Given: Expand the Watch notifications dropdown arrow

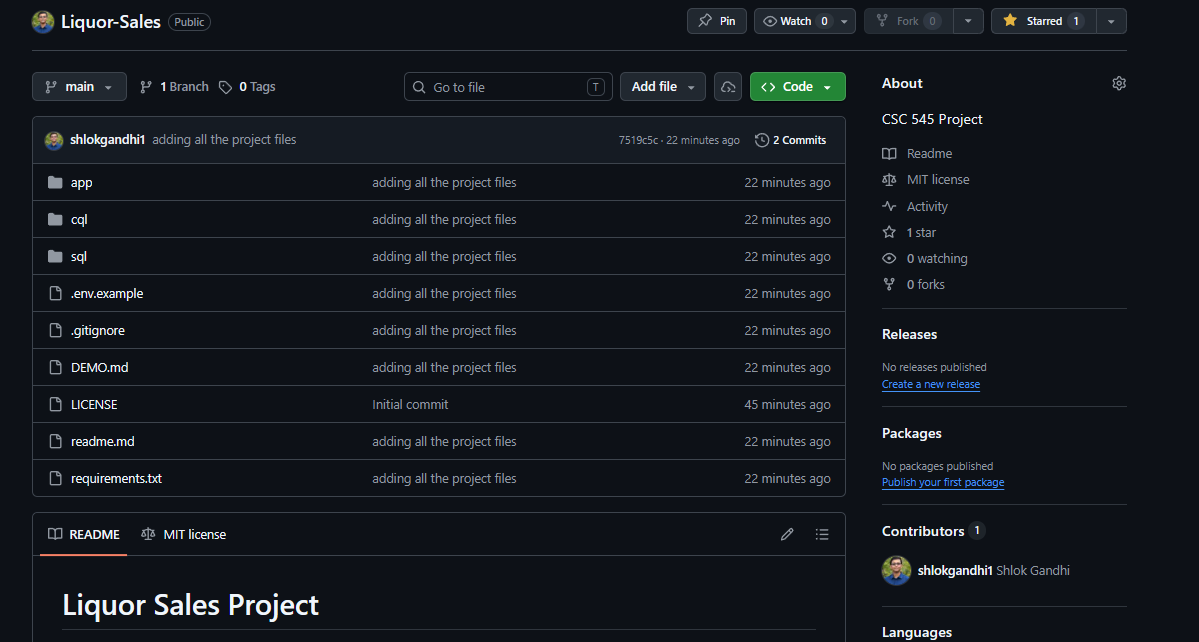Looking at the screenshot, I should point(844,21).
